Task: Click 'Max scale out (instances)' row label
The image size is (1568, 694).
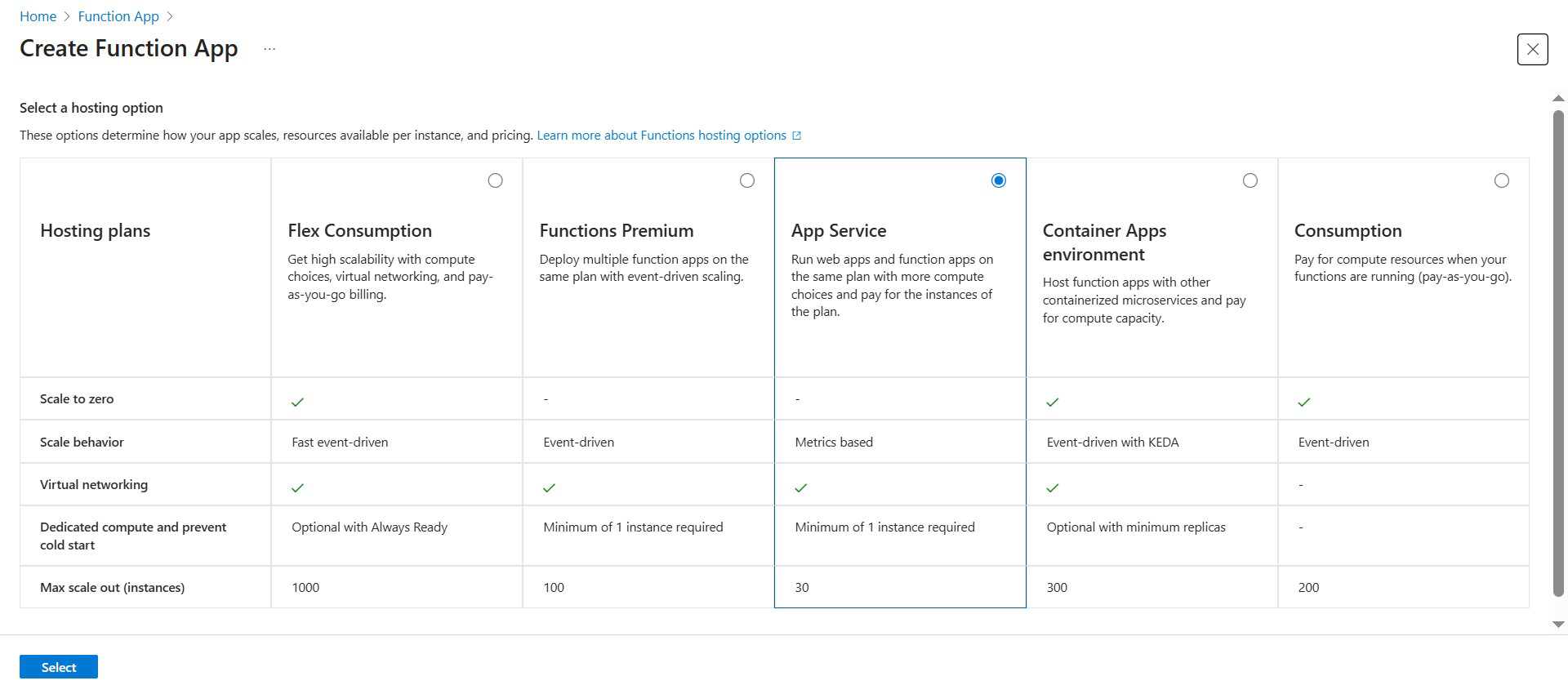Action: coord(112,587)
